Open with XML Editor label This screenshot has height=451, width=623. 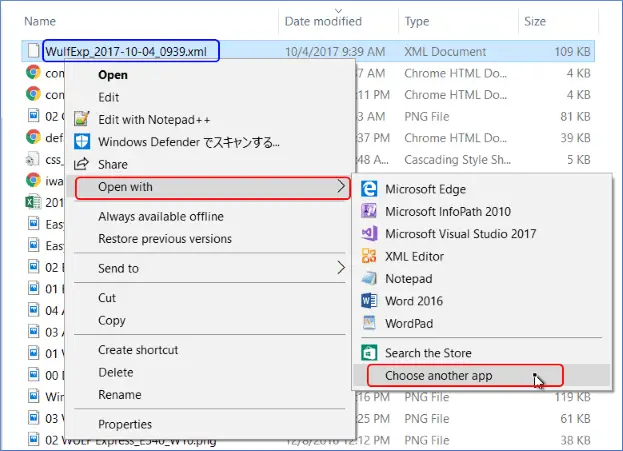[x=414, y=256]
